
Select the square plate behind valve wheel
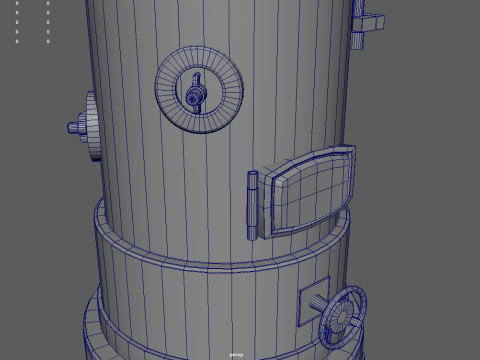tap(313, 301)
